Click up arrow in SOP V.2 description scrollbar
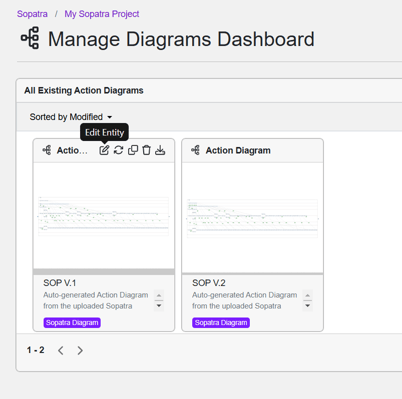 [x=308, y=295]
